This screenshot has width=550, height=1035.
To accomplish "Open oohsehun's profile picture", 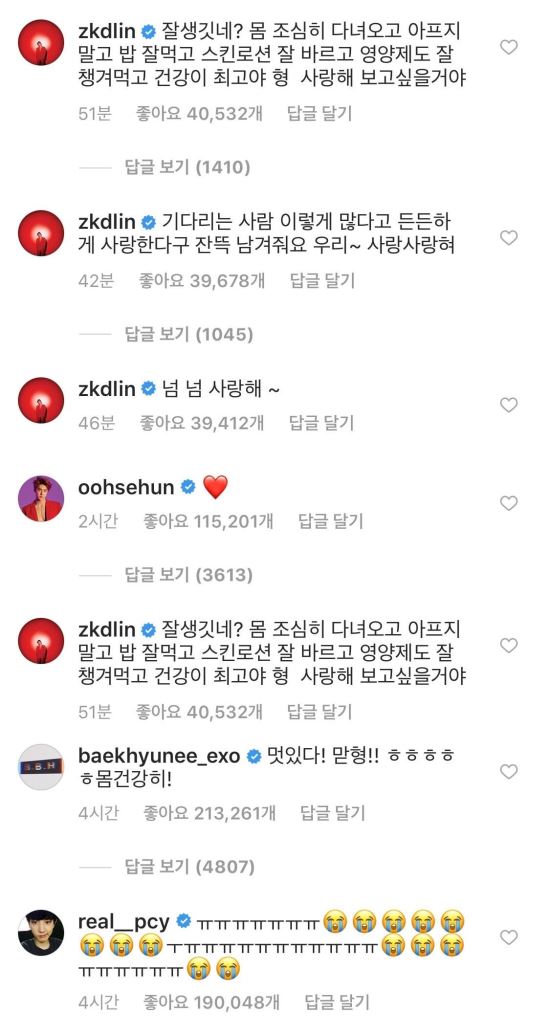I will [41, 498].
